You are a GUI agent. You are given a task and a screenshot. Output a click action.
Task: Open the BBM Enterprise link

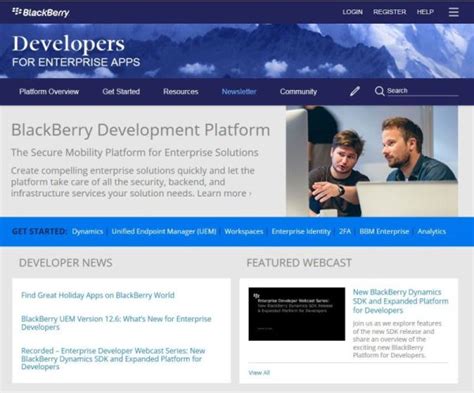(x=384, y=231)
